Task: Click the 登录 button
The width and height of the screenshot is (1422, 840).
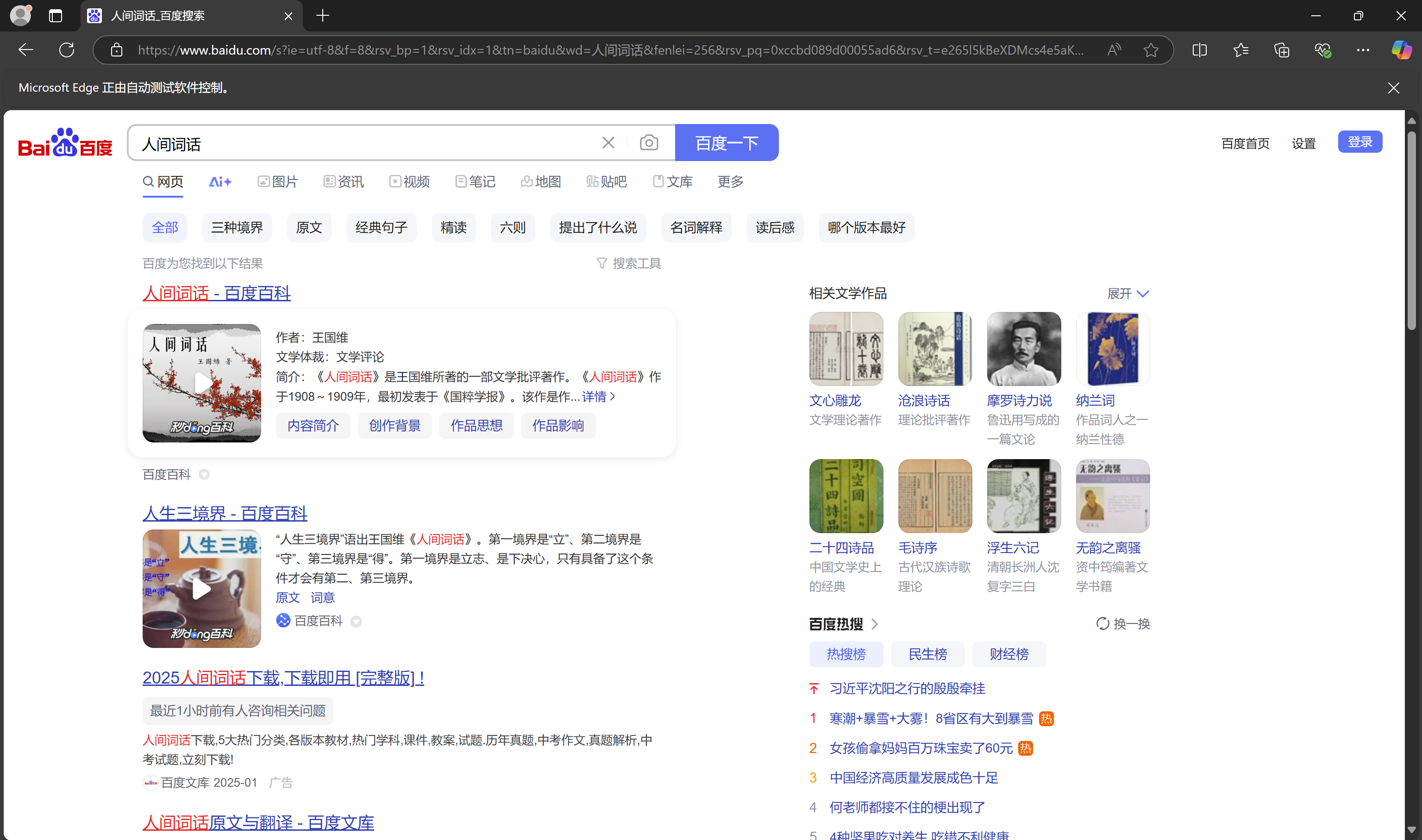Action: click(1359, 142)
